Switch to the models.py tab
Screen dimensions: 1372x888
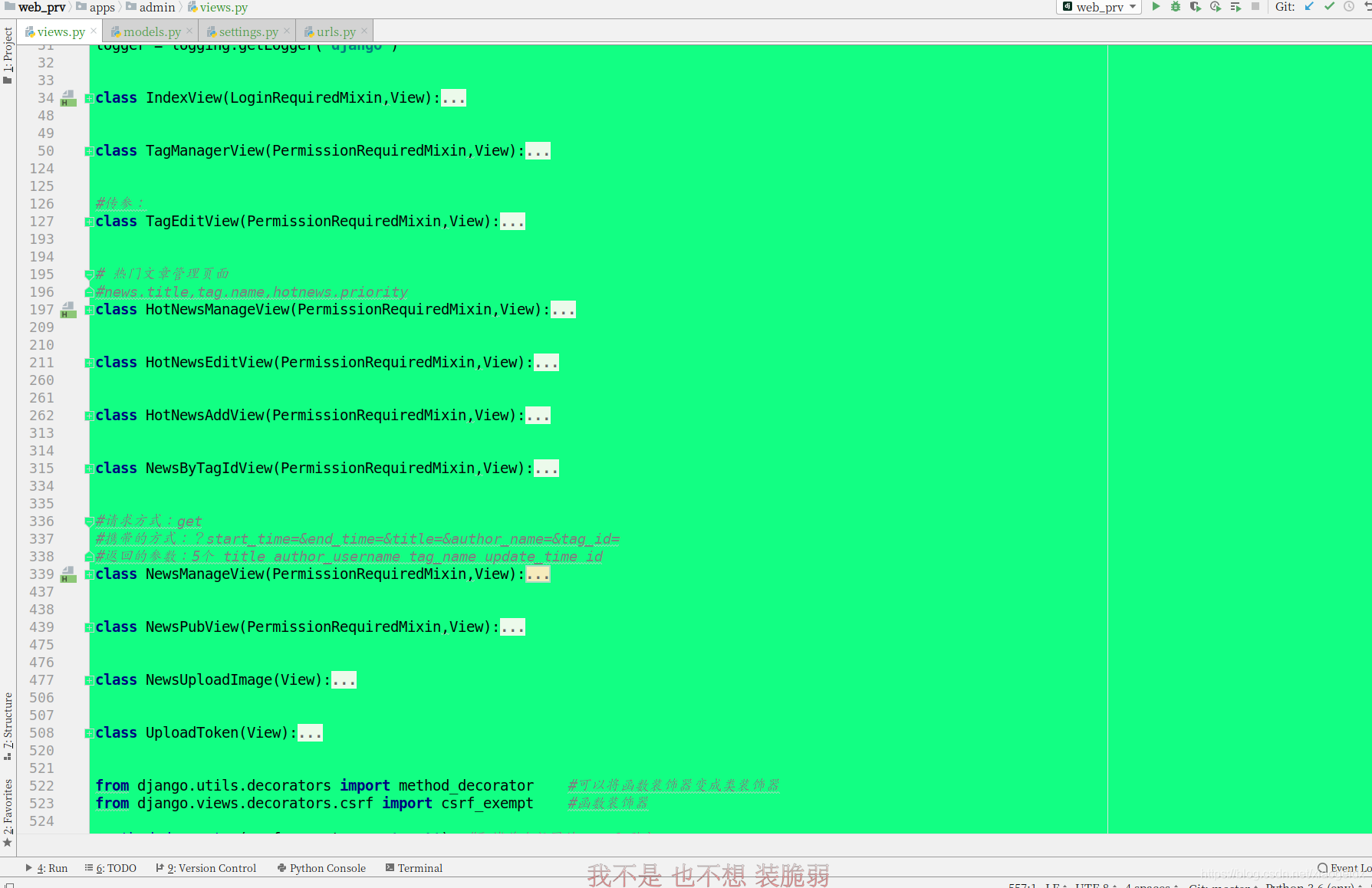[x=151, y=31]
